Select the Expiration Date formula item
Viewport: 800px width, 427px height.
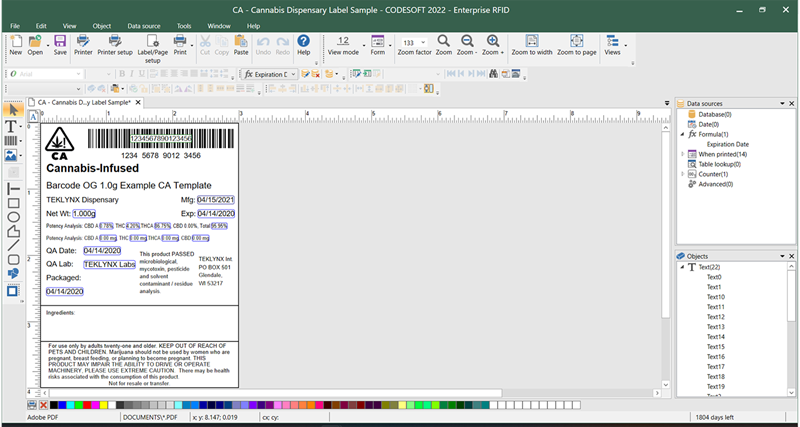pos(728,144)
